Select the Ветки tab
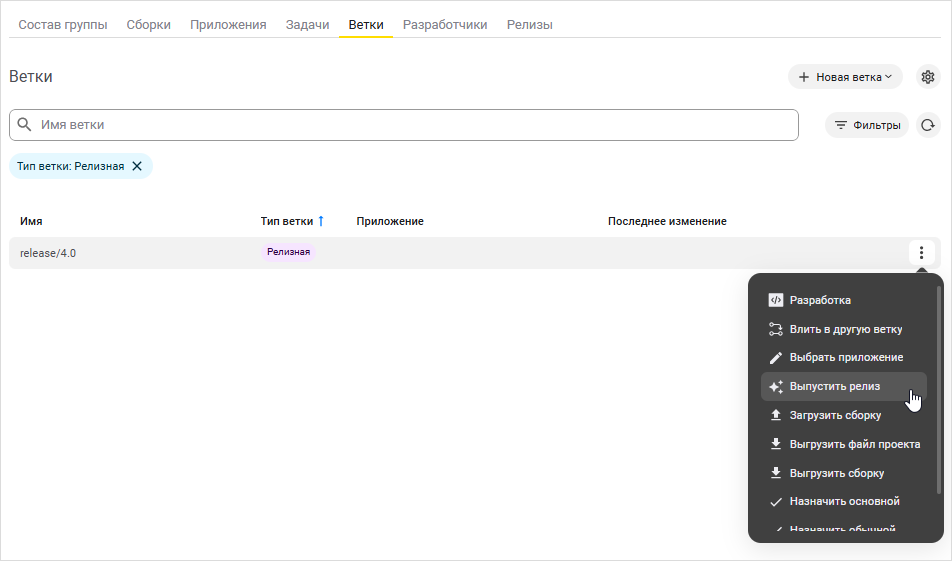 366,25
